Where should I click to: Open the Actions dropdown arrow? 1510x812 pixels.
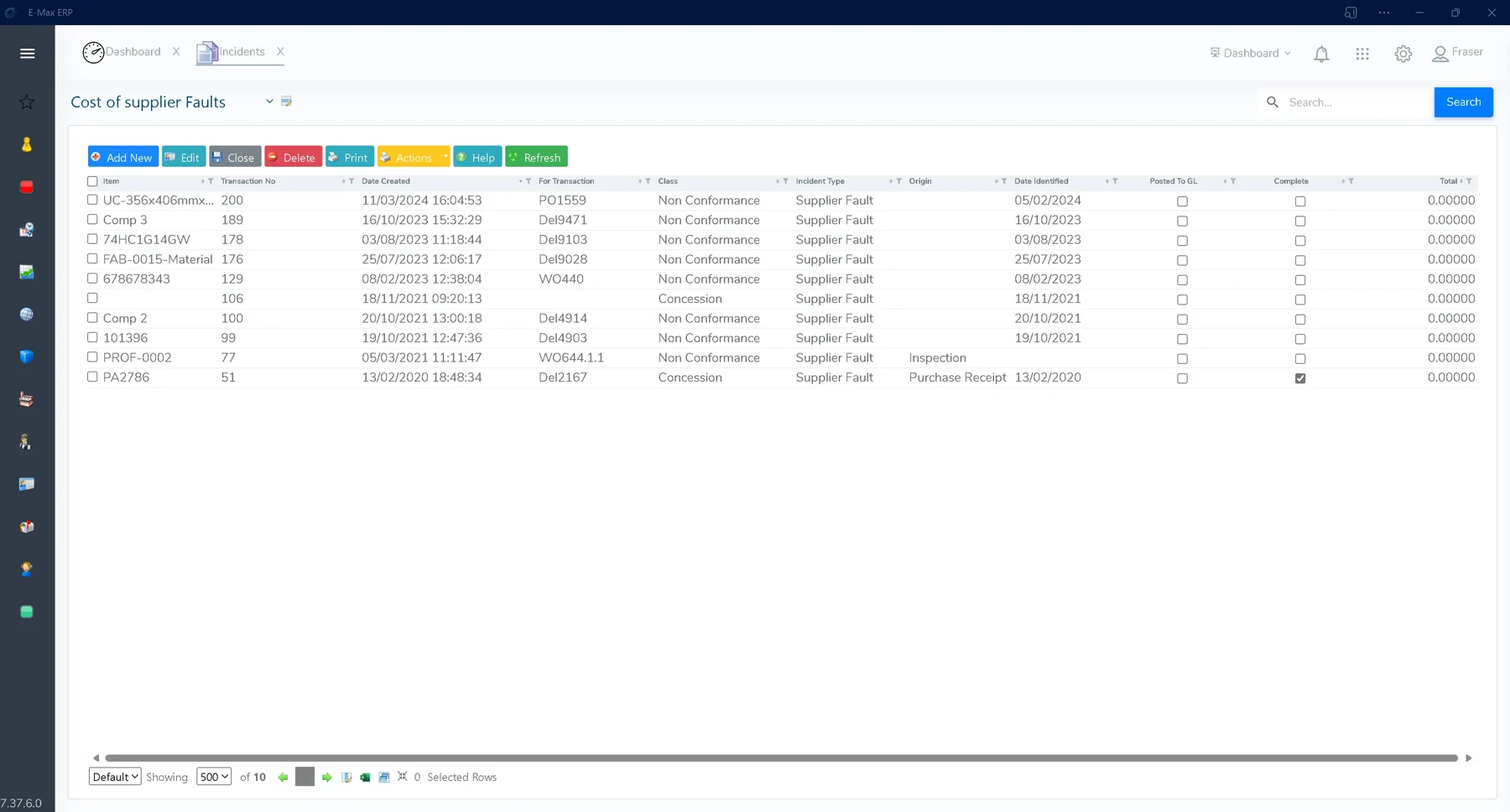pos(445,157)
